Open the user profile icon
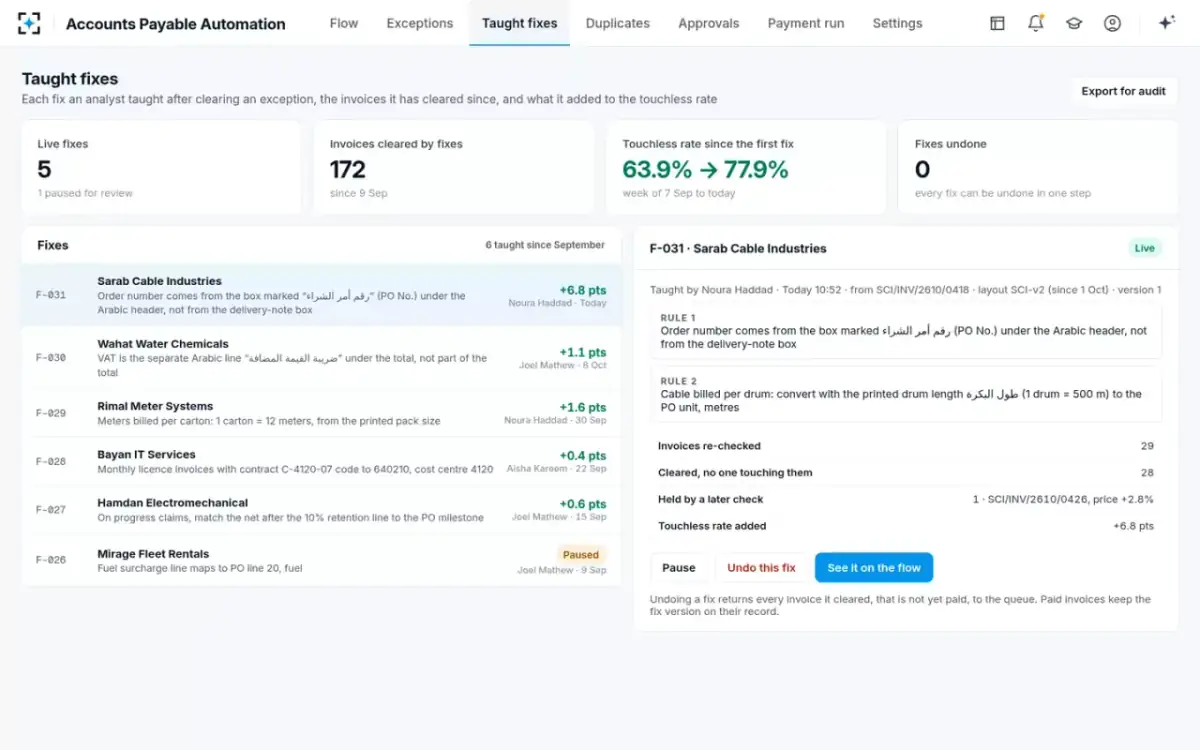This screenshot has height=750, width=1200. pyautogui.click(x=1112, y=23)
